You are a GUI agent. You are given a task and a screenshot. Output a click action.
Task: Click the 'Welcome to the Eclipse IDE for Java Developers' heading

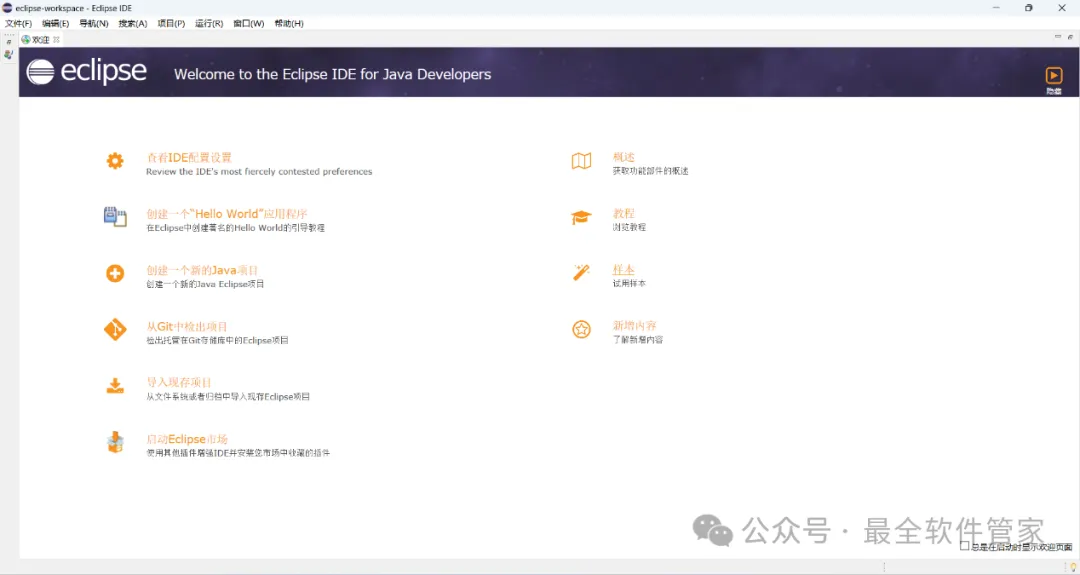(333, 74)
